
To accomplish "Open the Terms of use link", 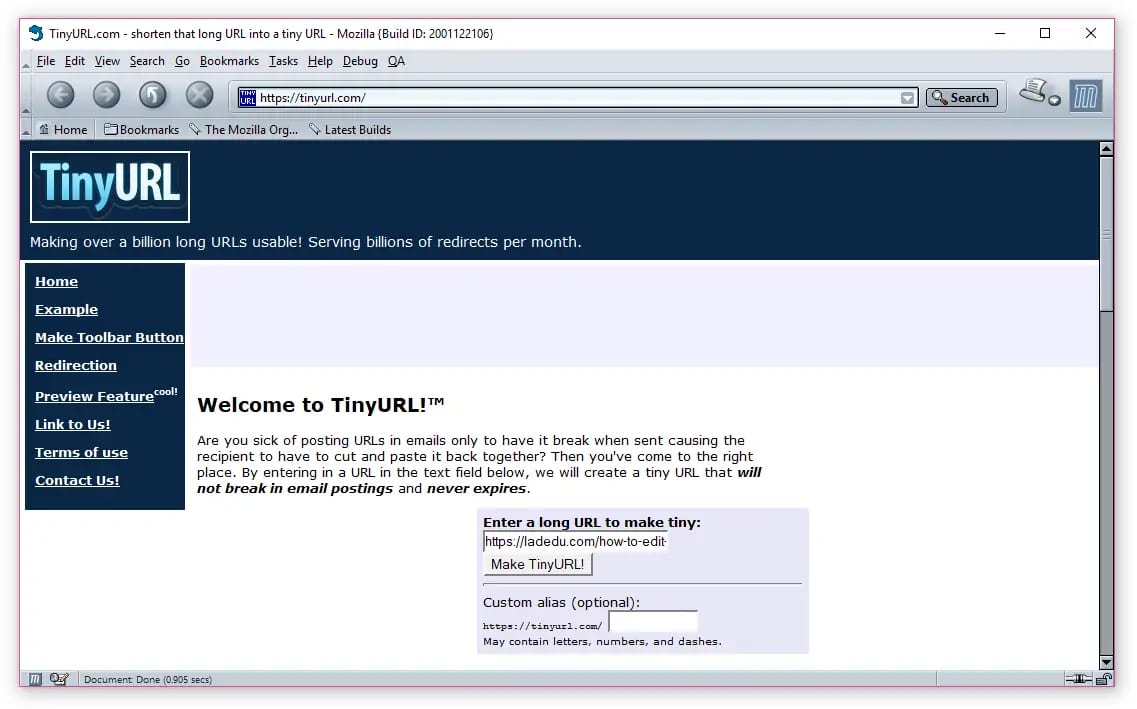I will coord(81,453).
